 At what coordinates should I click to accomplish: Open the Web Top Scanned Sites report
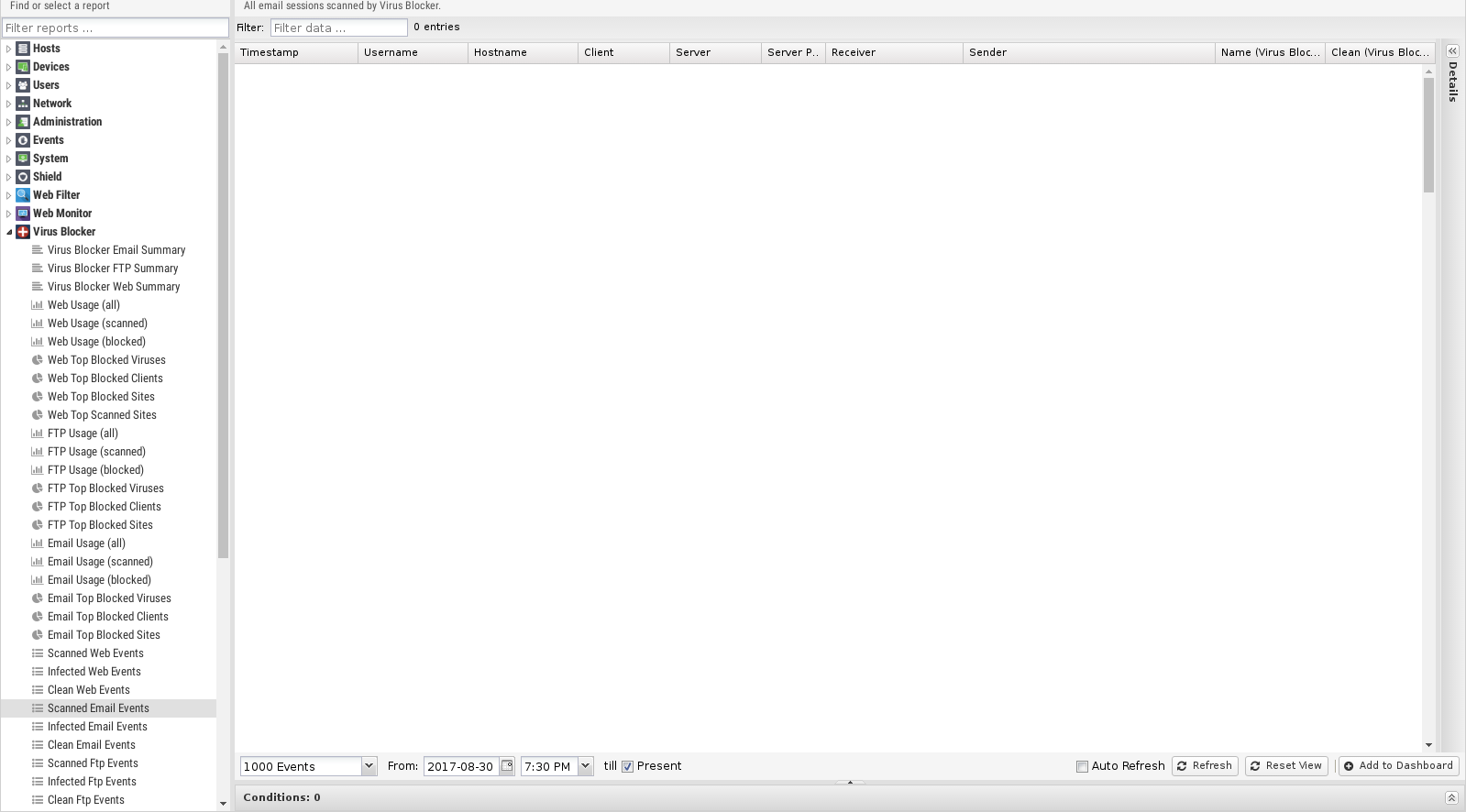click(102, 415)
